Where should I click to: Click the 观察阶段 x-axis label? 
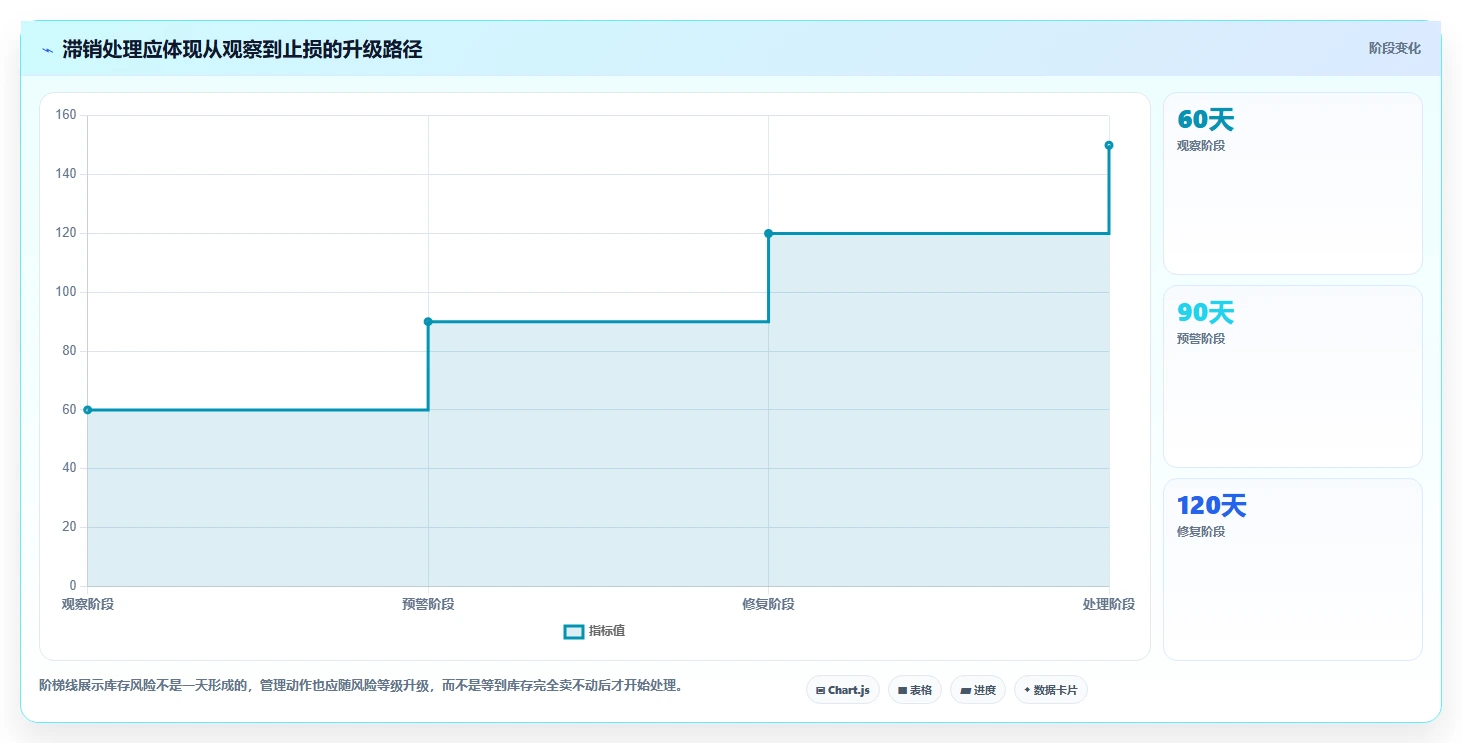(88, 604)
